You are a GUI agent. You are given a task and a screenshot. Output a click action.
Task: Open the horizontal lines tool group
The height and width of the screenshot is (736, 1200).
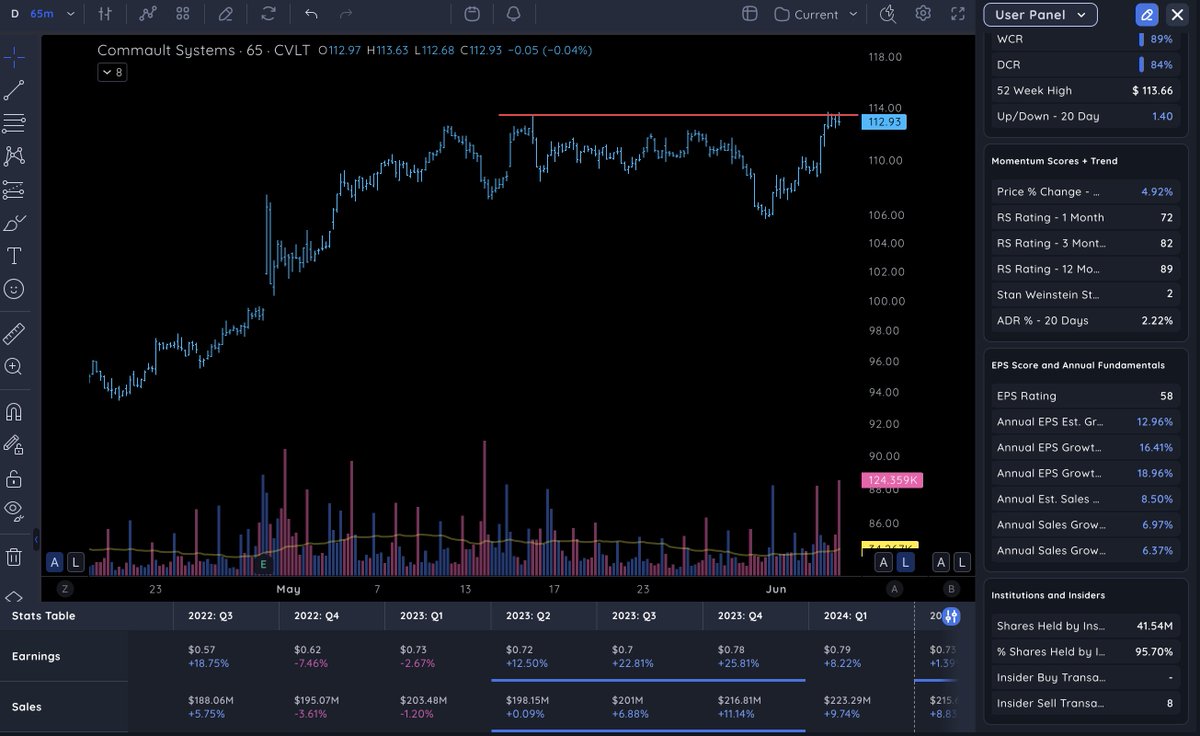pos(14,123)
